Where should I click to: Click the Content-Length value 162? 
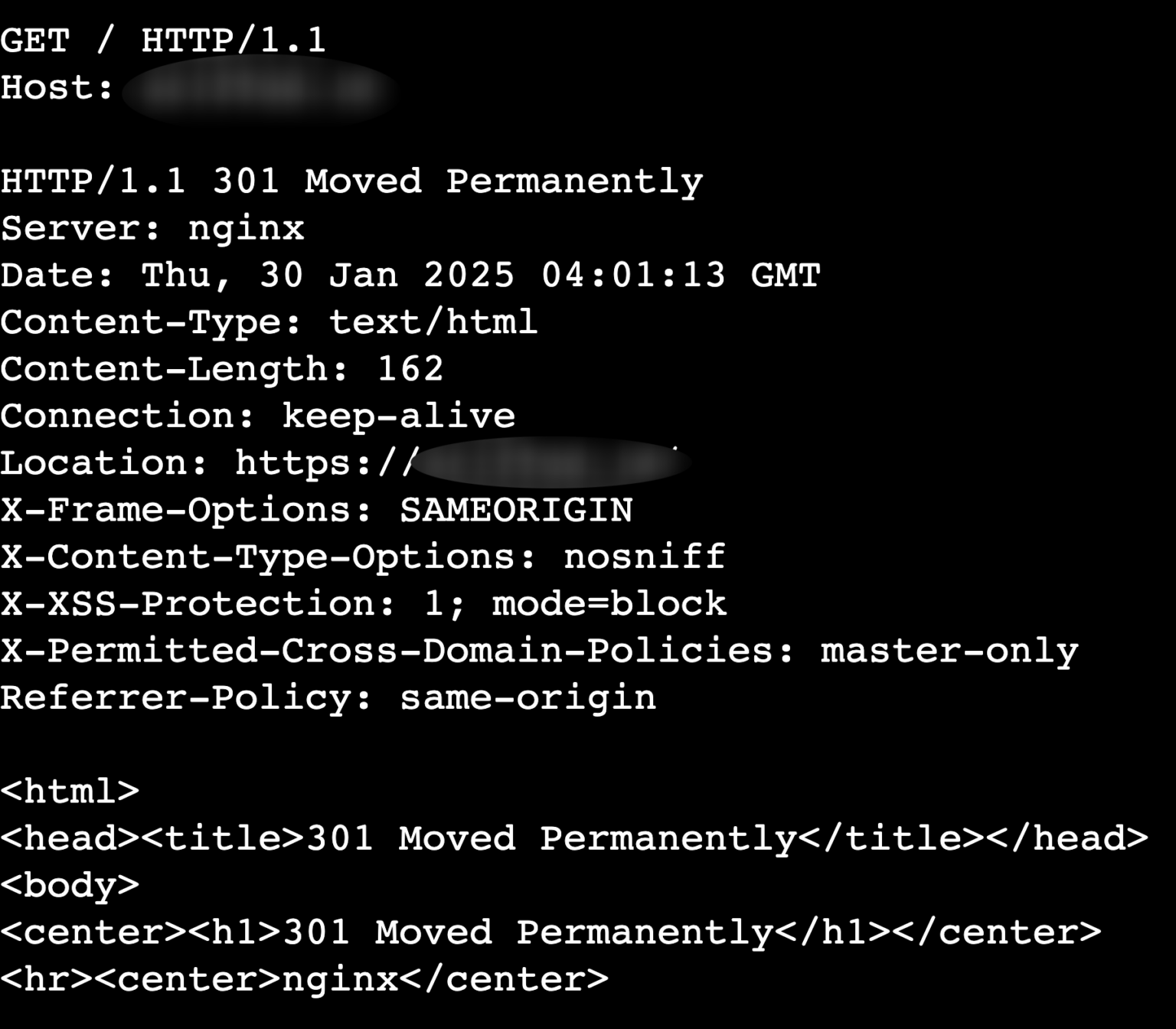(x=410, y=369)
